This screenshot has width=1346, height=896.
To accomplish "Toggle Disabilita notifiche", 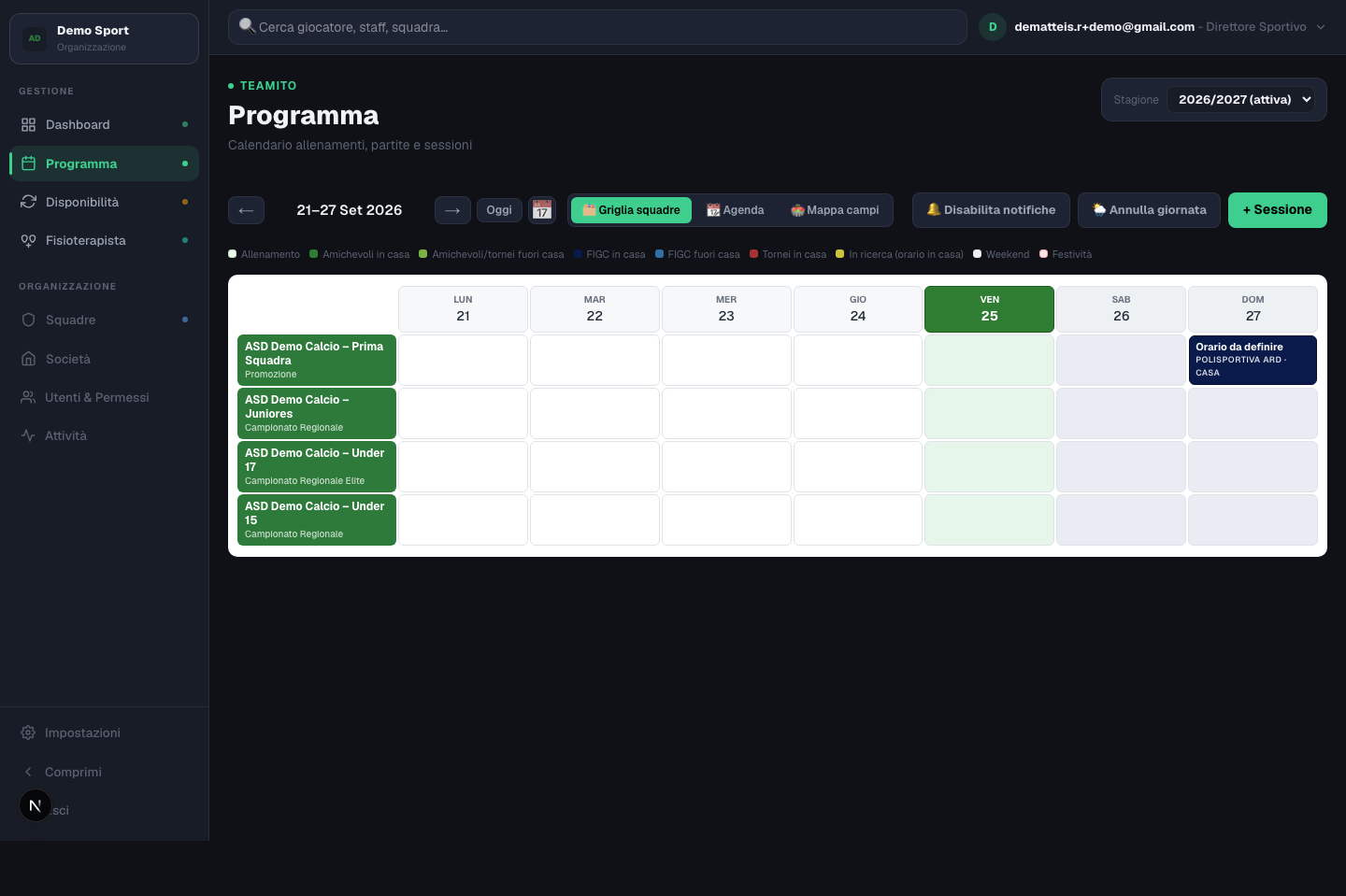I will [x=991, y=210].
